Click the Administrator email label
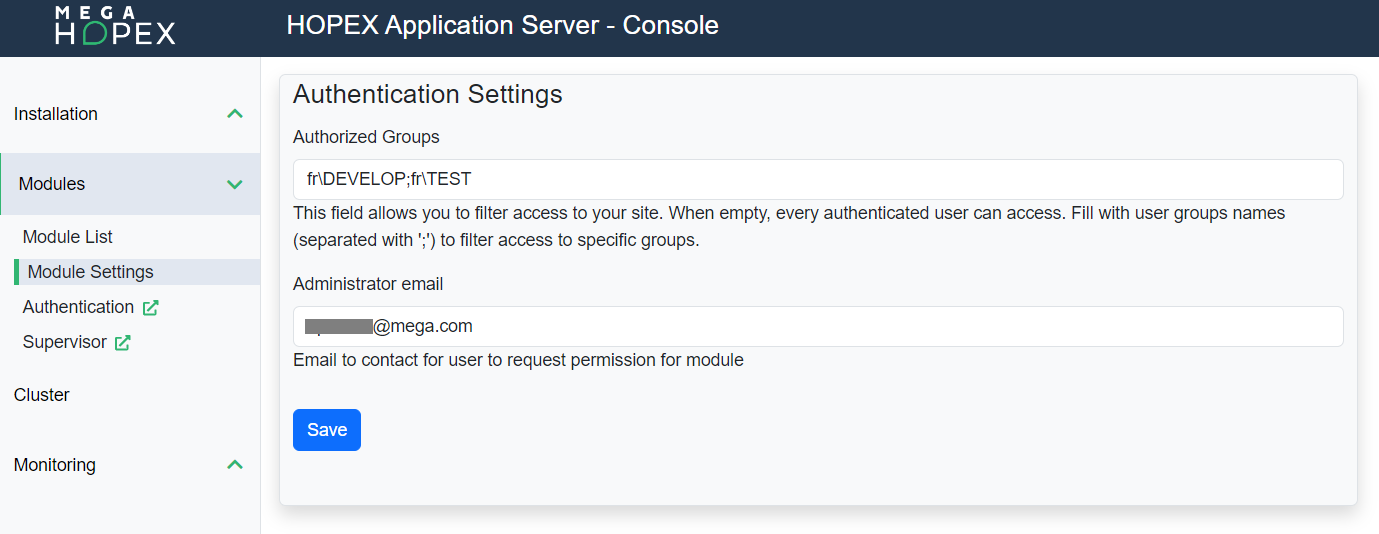This screenshot has height=534, width=1379. tap(368, 284)
